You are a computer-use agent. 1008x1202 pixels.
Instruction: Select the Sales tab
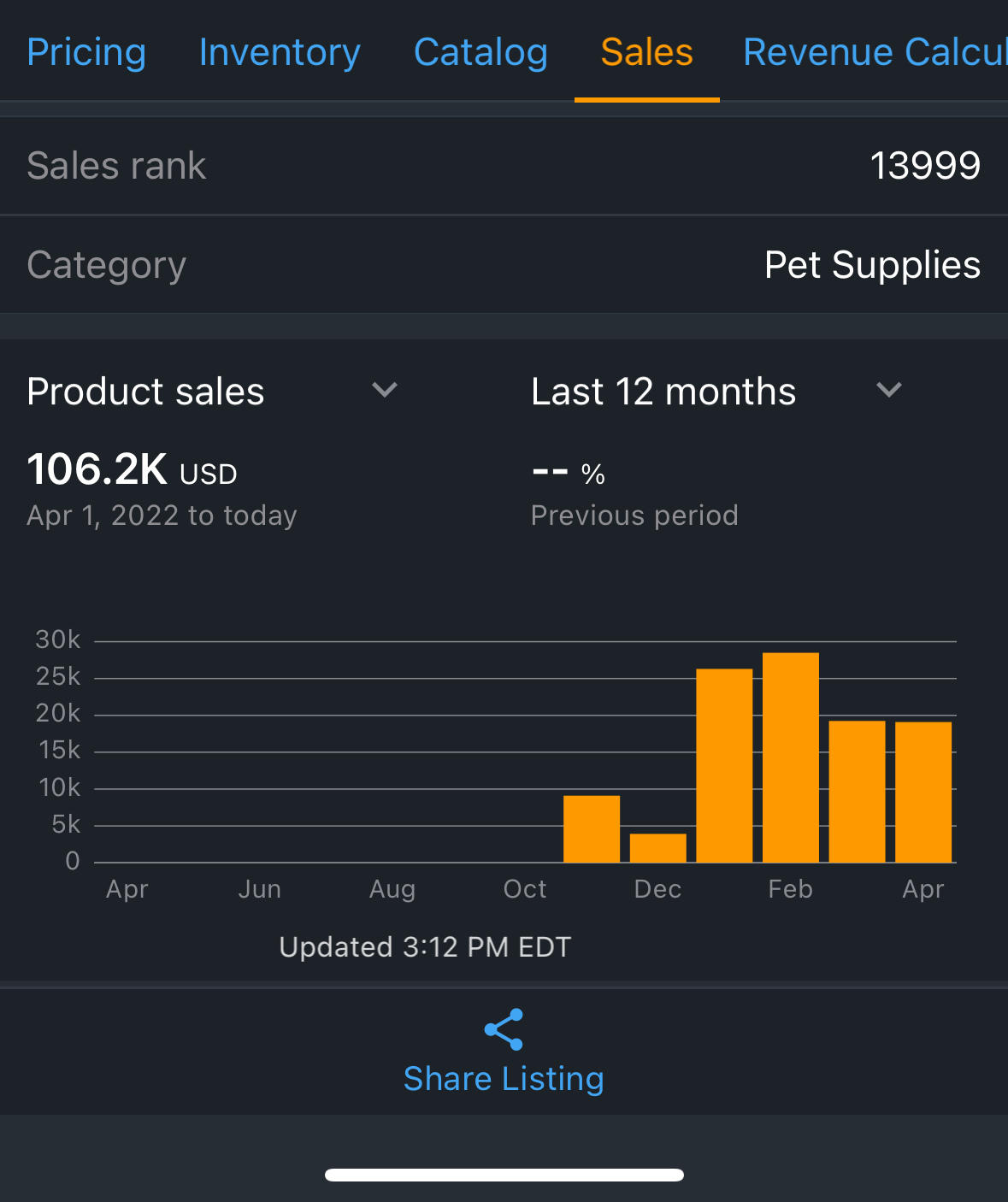pos(646,52)
